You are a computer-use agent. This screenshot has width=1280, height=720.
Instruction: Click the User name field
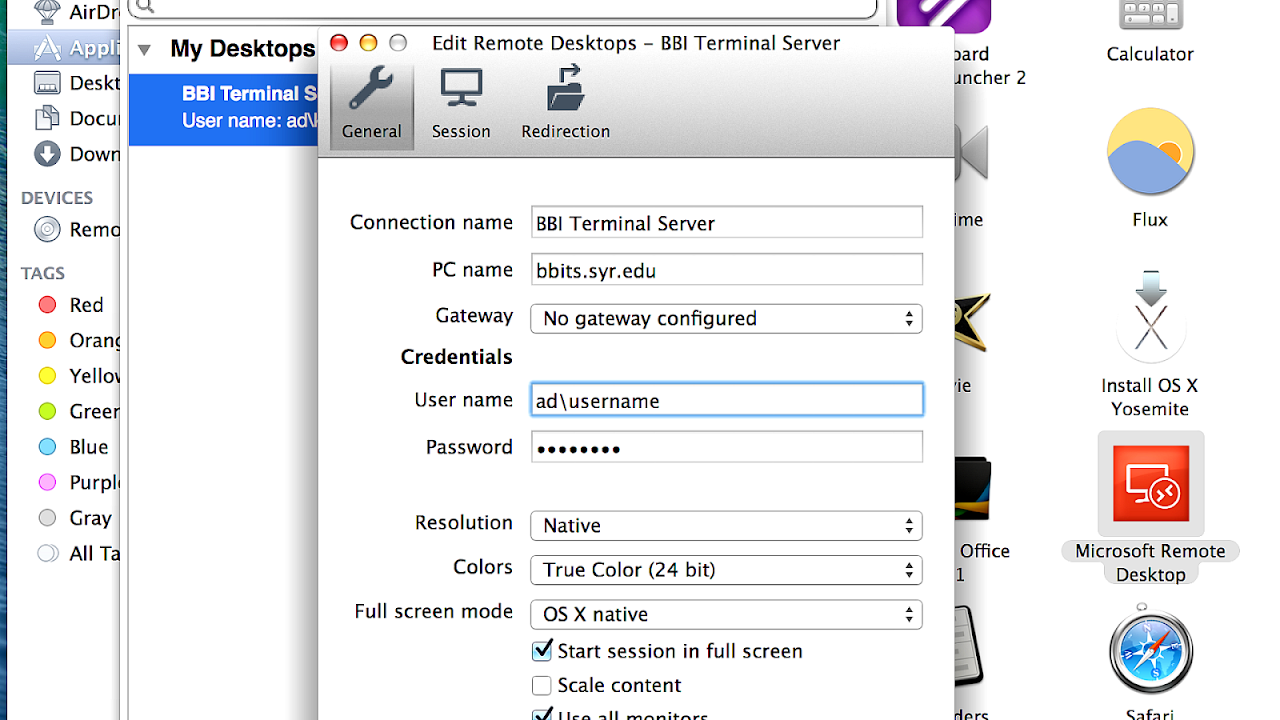727,400
